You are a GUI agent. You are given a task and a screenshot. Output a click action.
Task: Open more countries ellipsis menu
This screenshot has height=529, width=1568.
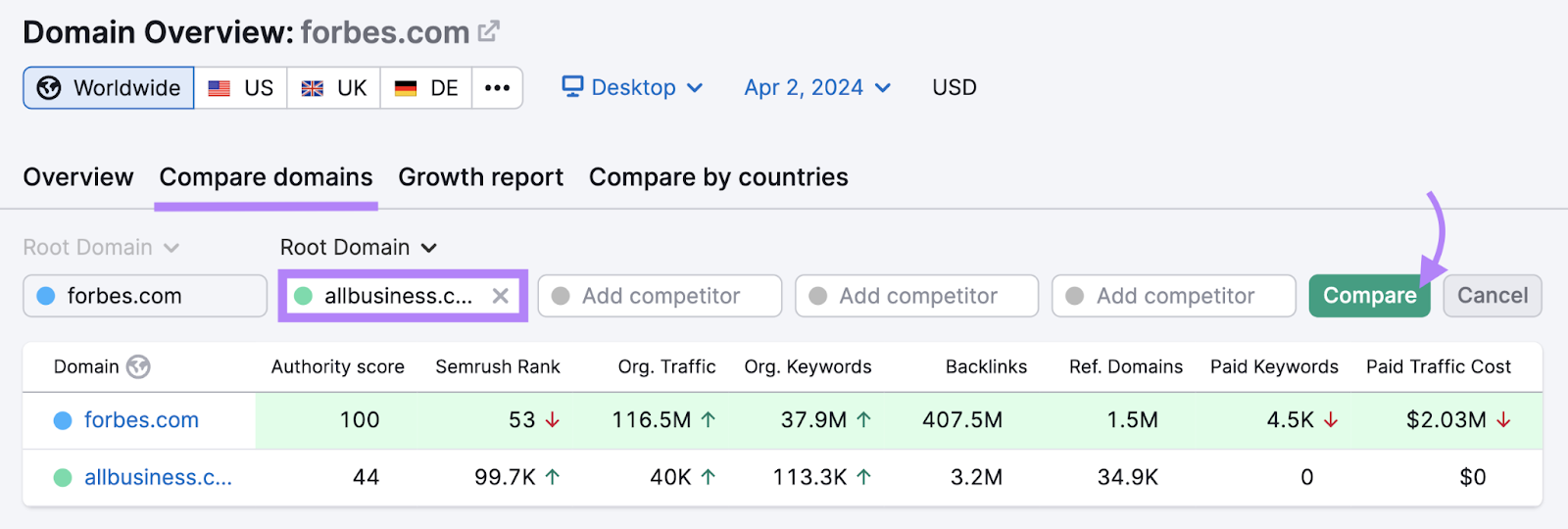(x=497, y=88)
